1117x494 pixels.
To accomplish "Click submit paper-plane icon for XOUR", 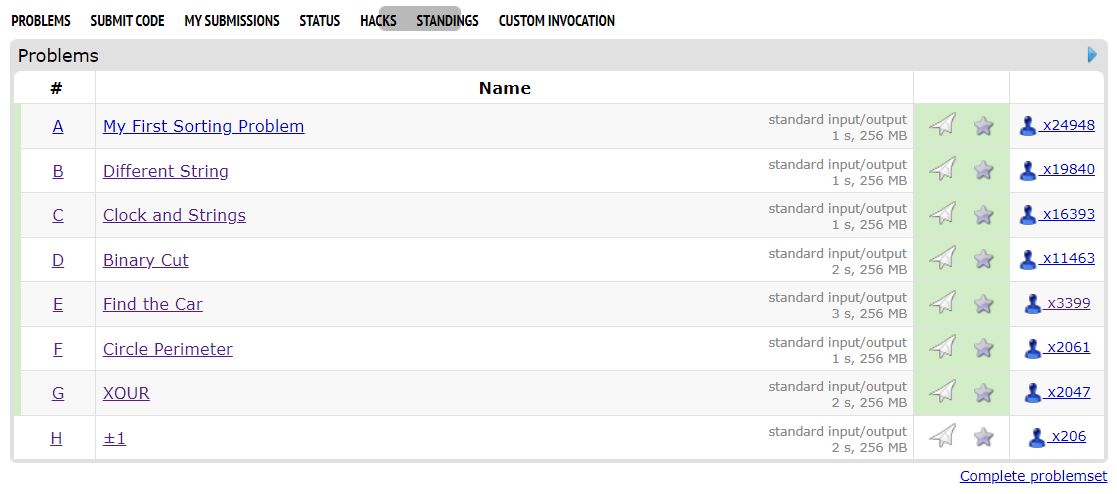I will point(942,392).
